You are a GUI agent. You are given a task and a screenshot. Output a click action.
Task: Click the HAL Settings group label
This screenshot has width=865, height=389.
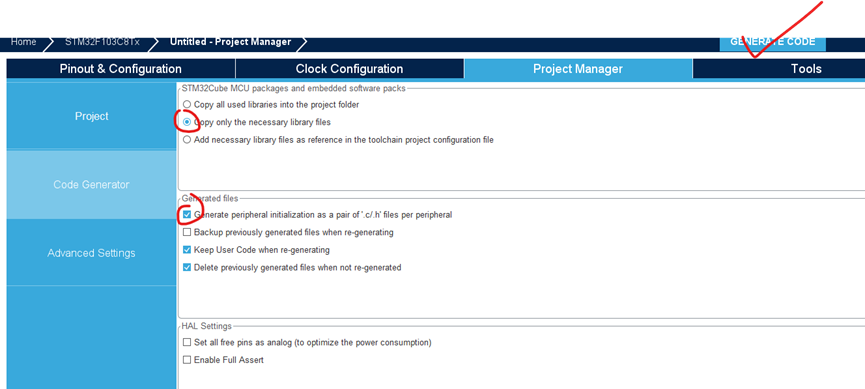coord(206,327)
